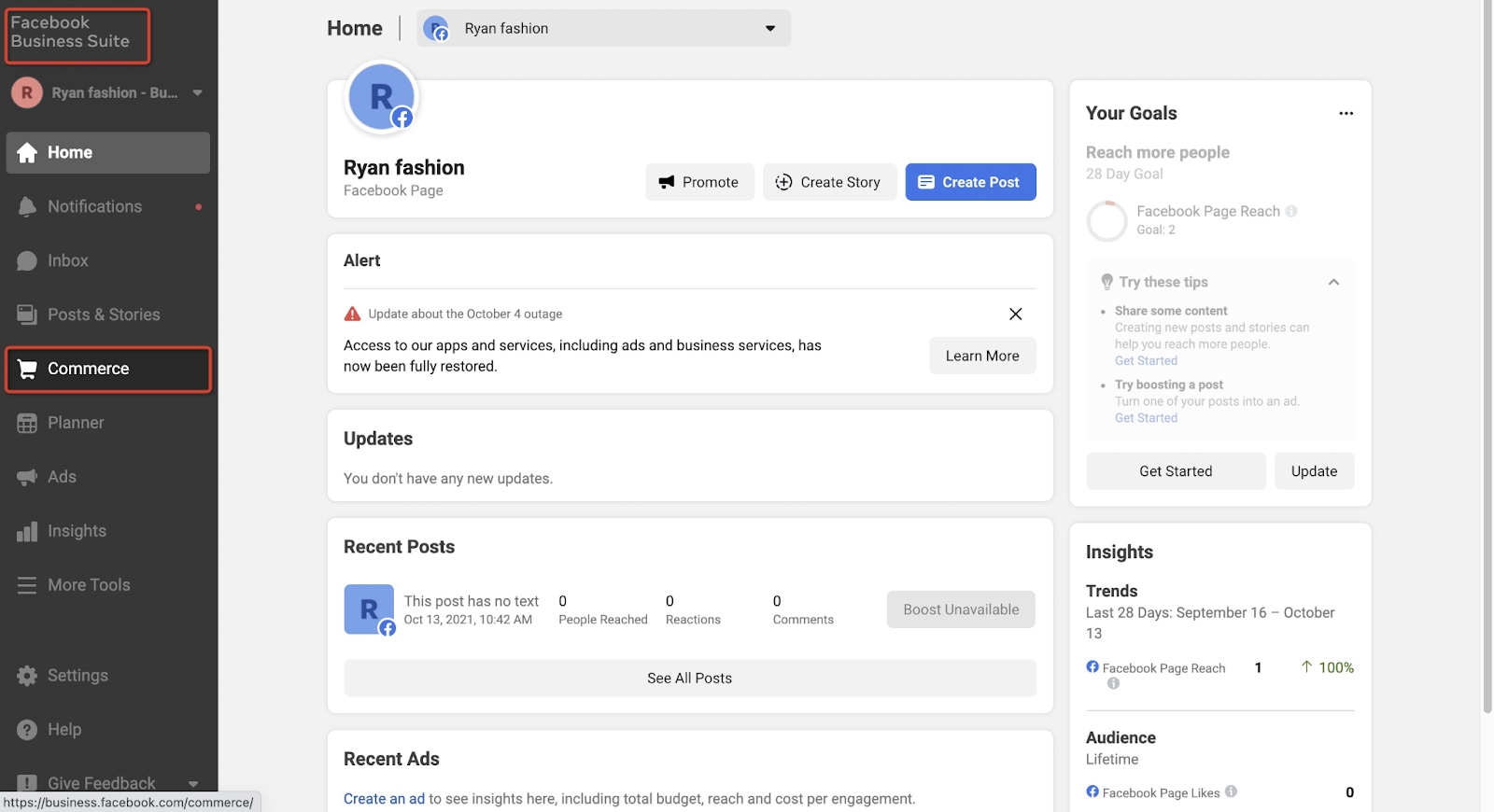Click the Facebook Business Suite logo text

[x=70, y=32]
